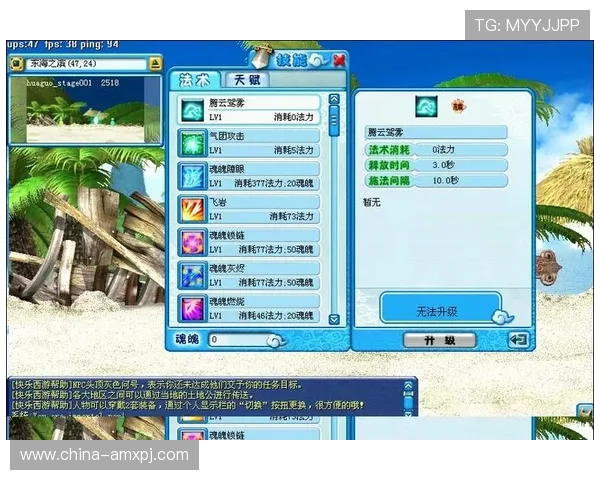Click the 0法力 value
600x480 pixels.
click(443, 150)
